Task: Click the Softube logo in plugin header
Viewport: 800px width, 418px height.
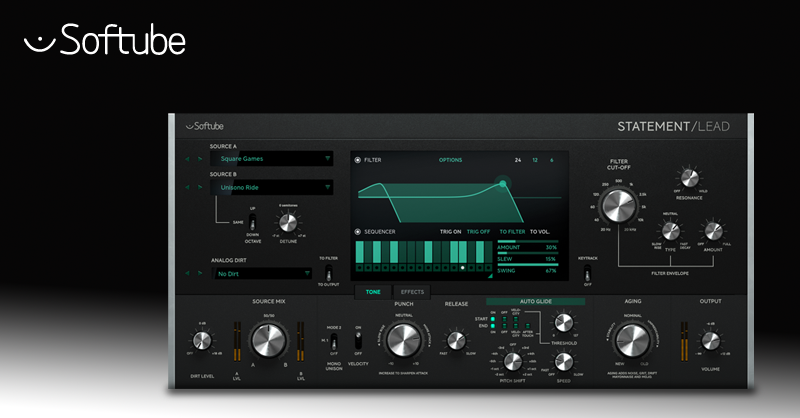Action: (205, 126)
